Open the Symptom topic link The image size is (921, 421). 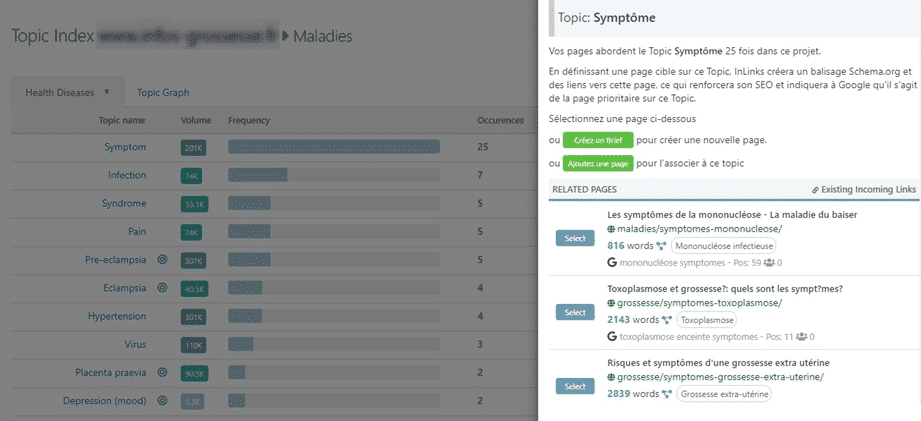[125, 147]
